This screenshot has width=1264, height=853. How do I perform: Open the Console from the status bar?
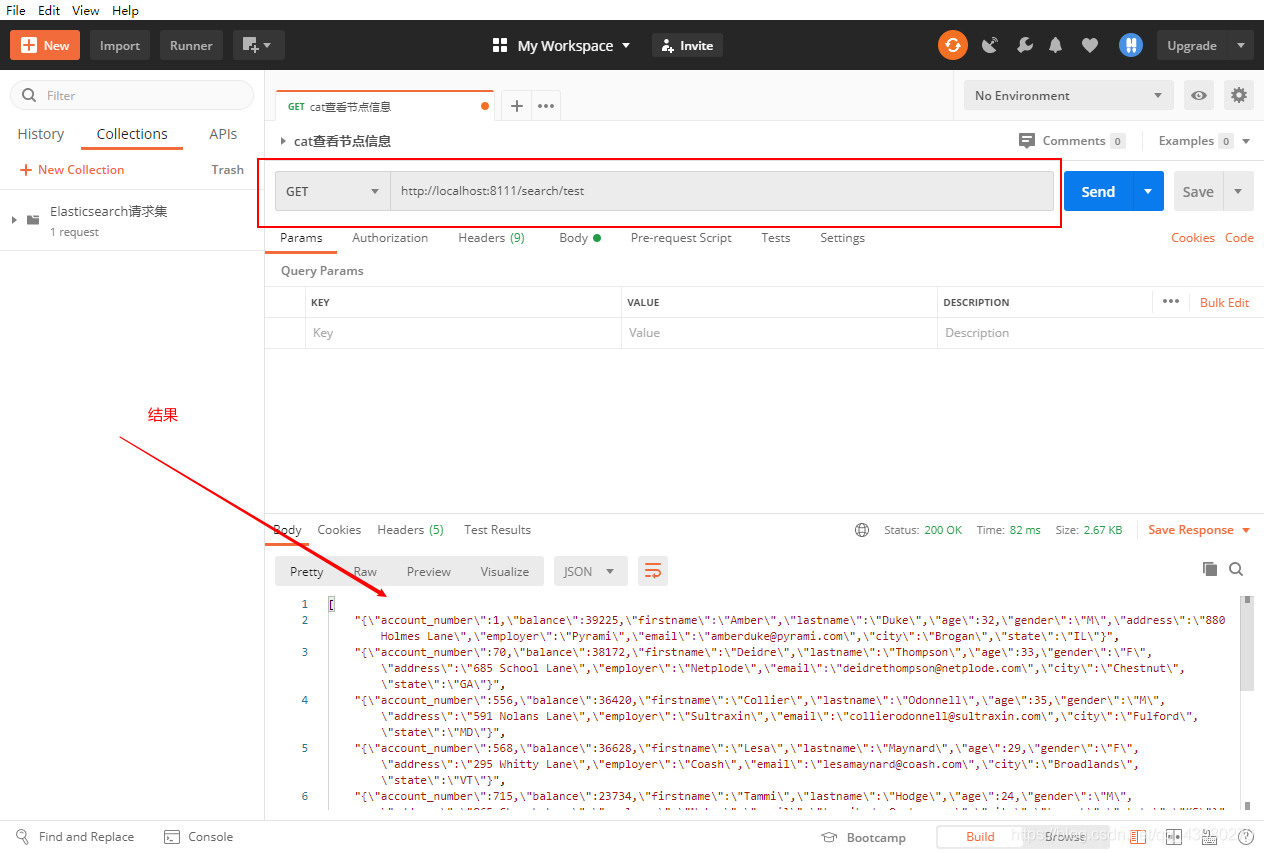click(x=198, y=837)
